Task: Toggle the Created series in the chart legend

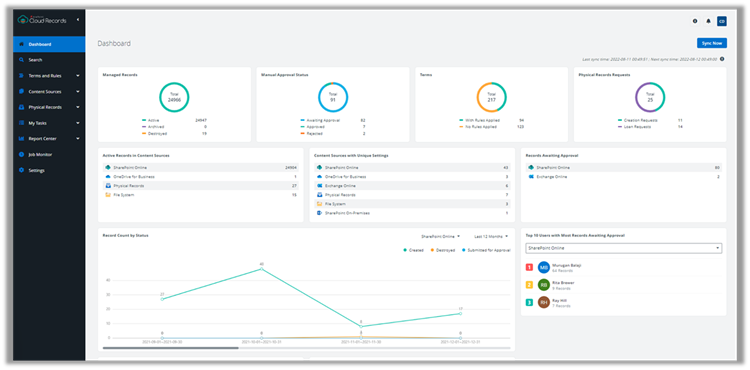Action: [x=413, y=250]
